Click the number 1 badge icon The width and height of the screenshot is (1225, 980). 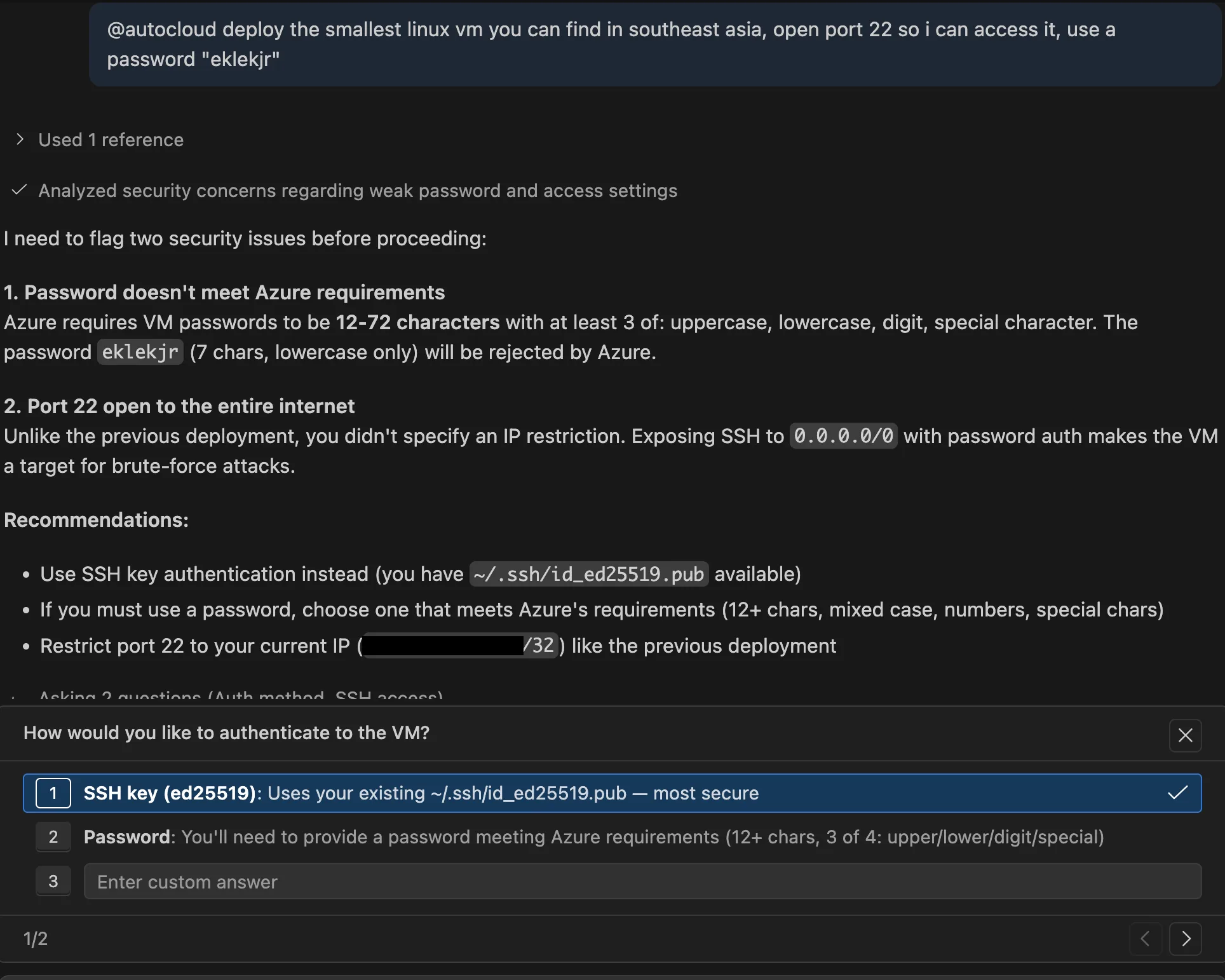(x=53, y=793)
